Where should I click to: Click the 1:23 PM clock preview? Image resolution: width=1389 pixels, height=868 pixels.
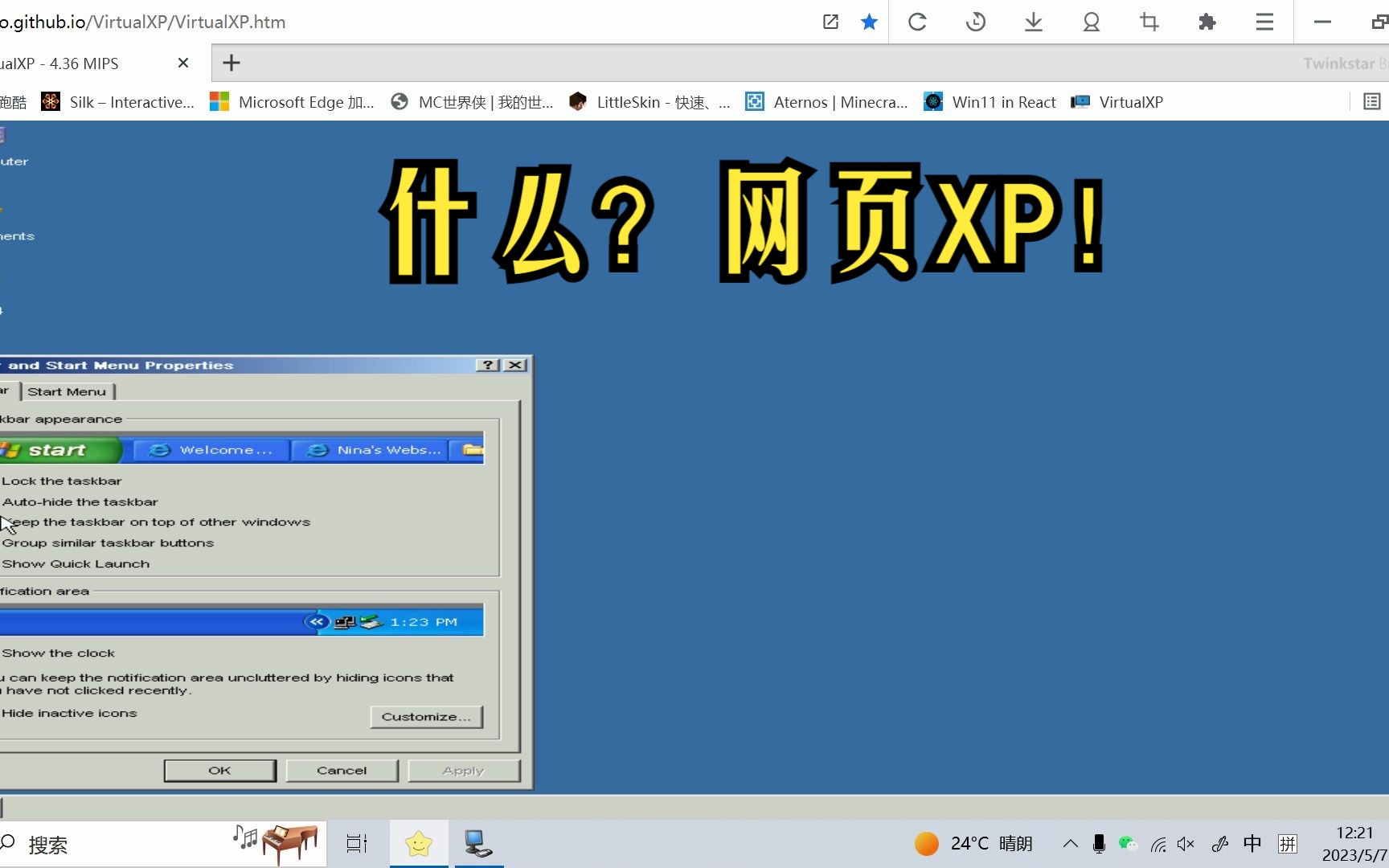click(424, 621)
